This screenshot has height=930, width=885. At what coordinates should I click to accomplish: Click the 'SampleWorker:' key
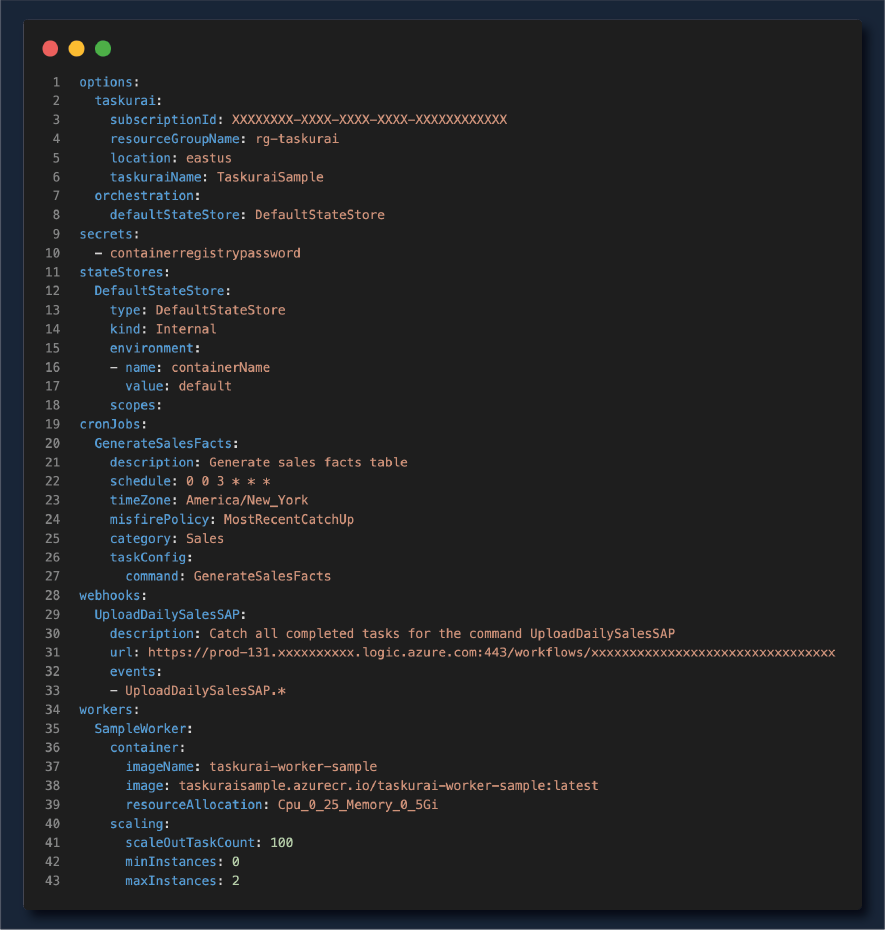click(x=144, y=728)
